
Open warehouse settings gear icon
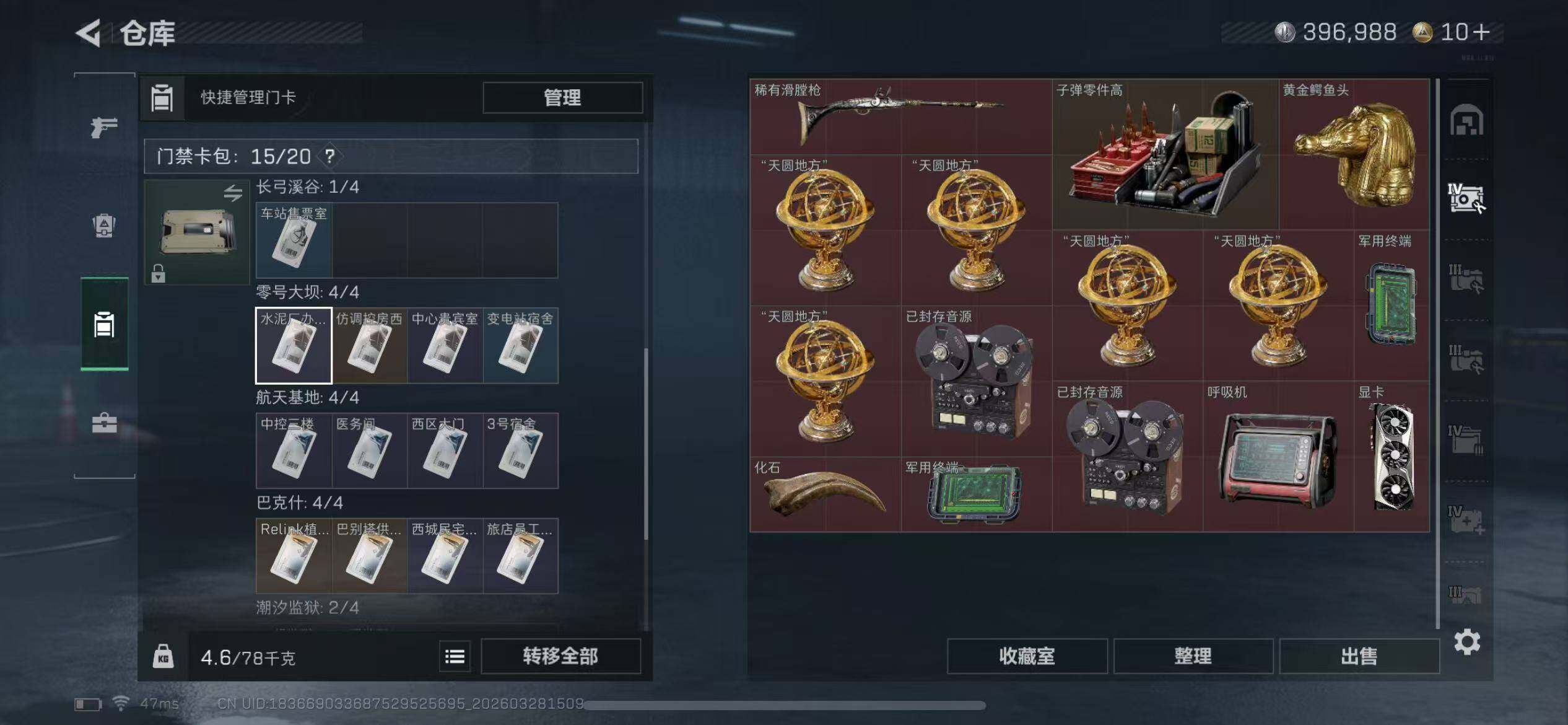1467,642
